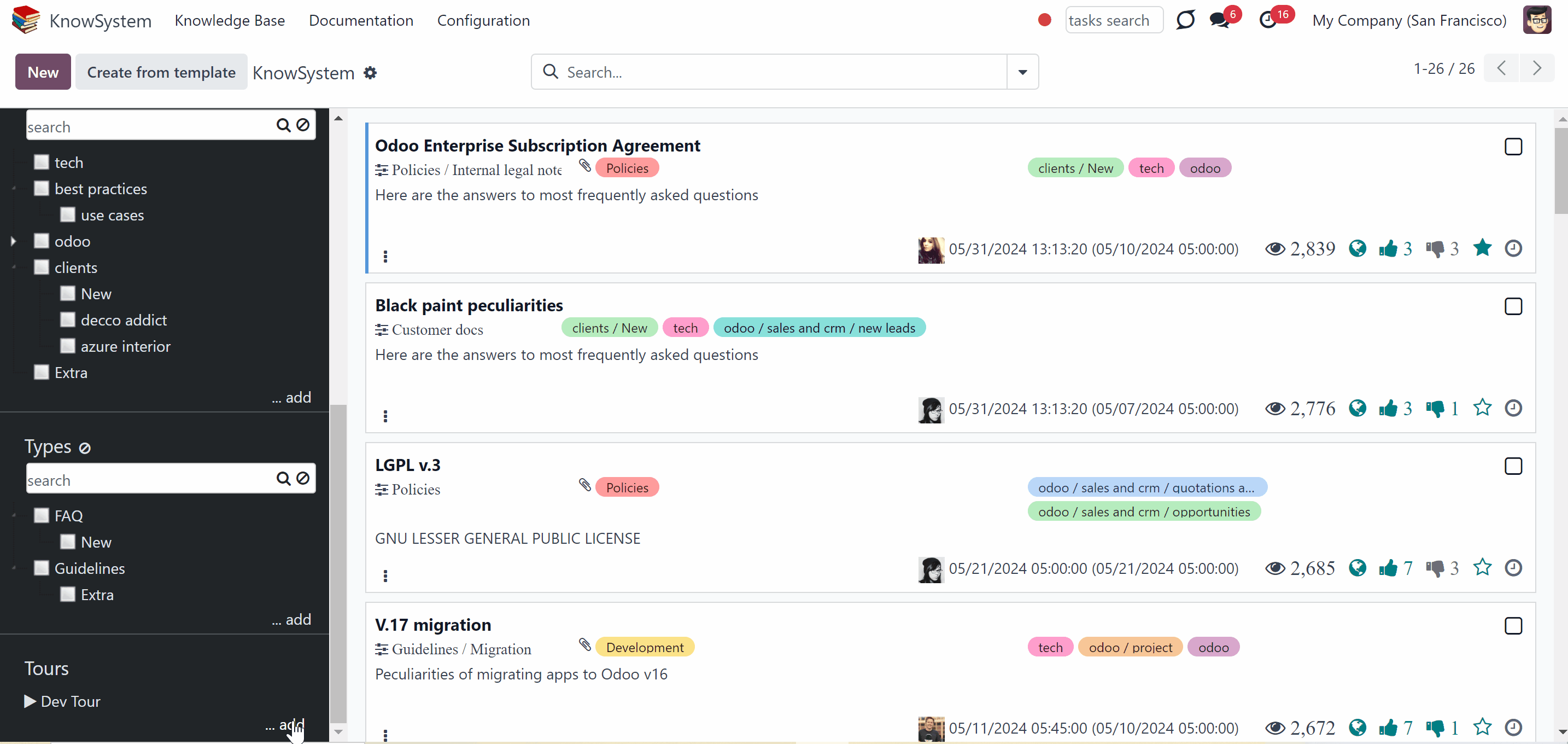Image resolution: width=1568 pixels, height=744 pixels.
Task: Favorite the Black paint peculiarities article
Action: 1482,408
